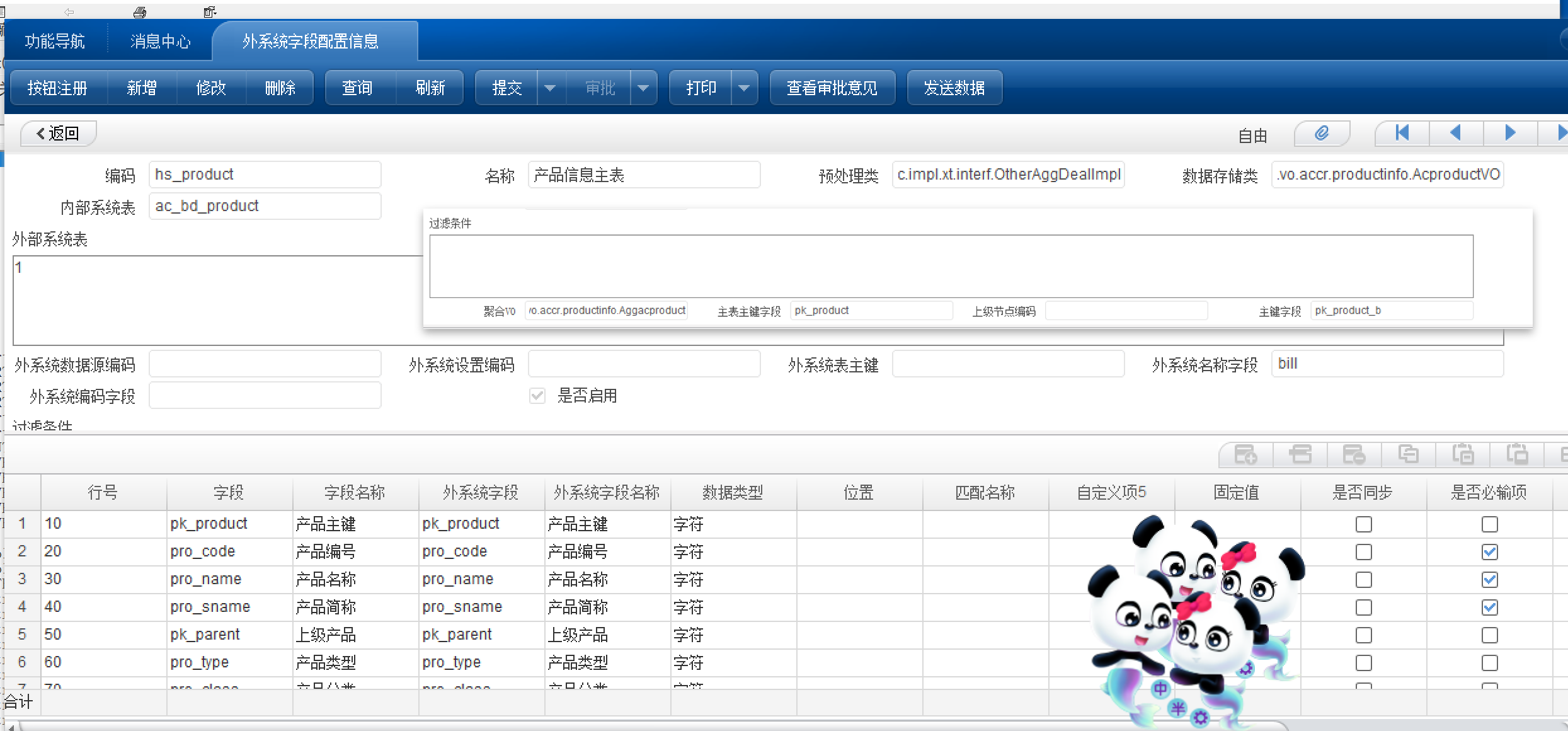Click the 发送数据 button
Viewport: 1568px width, 731px height.
(x=954, y=88)
